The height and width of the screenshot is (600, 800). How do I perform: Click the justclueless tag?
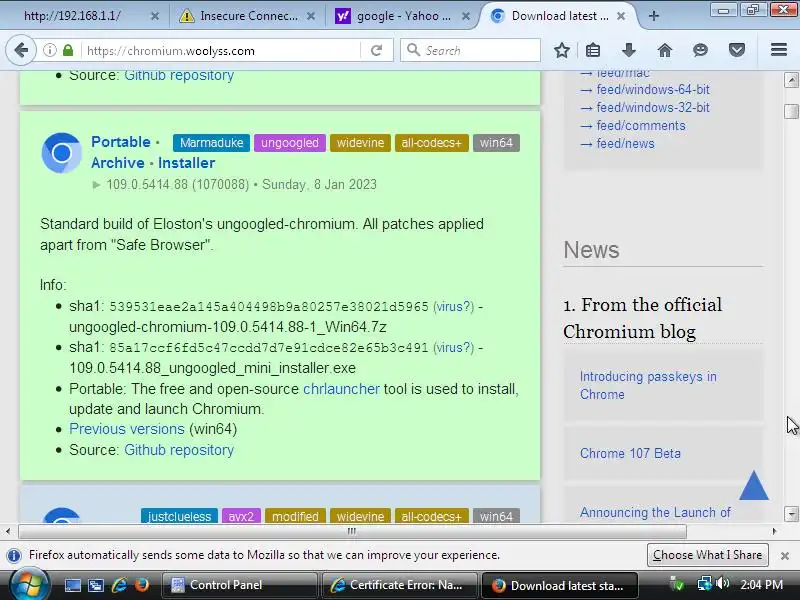click(179, 516)
